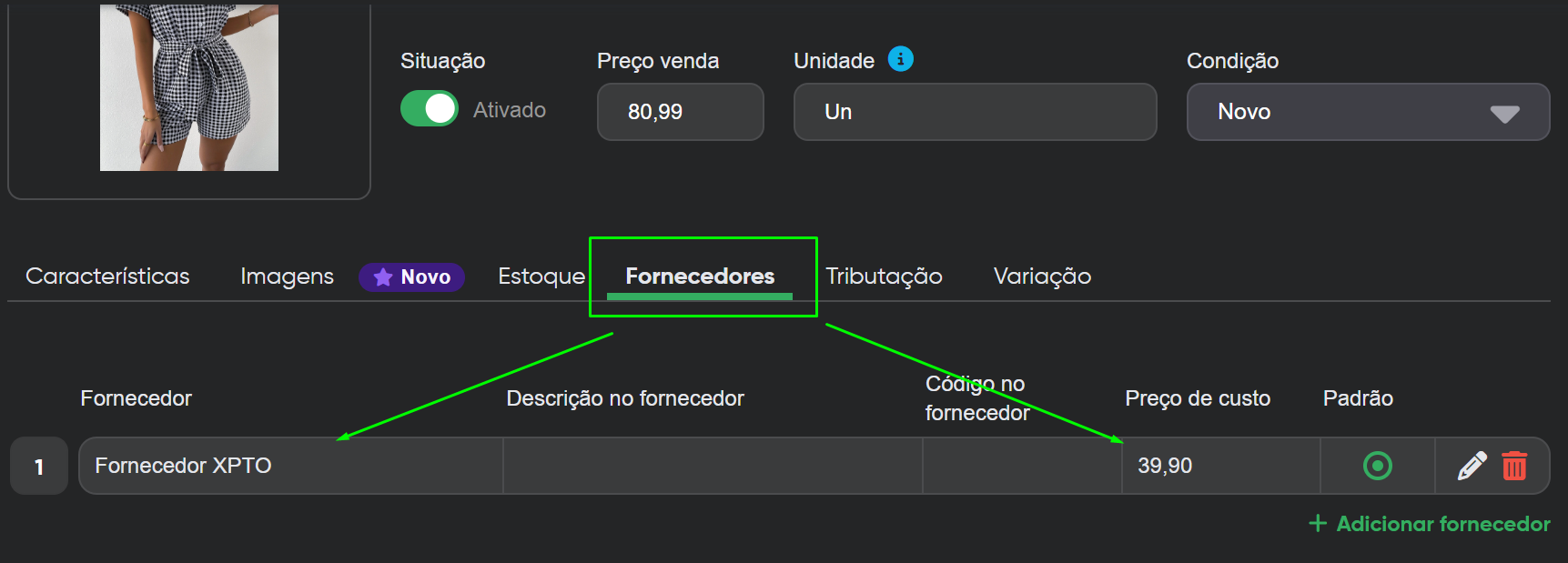Click the product image thumbnail

[x=189, y=88]
